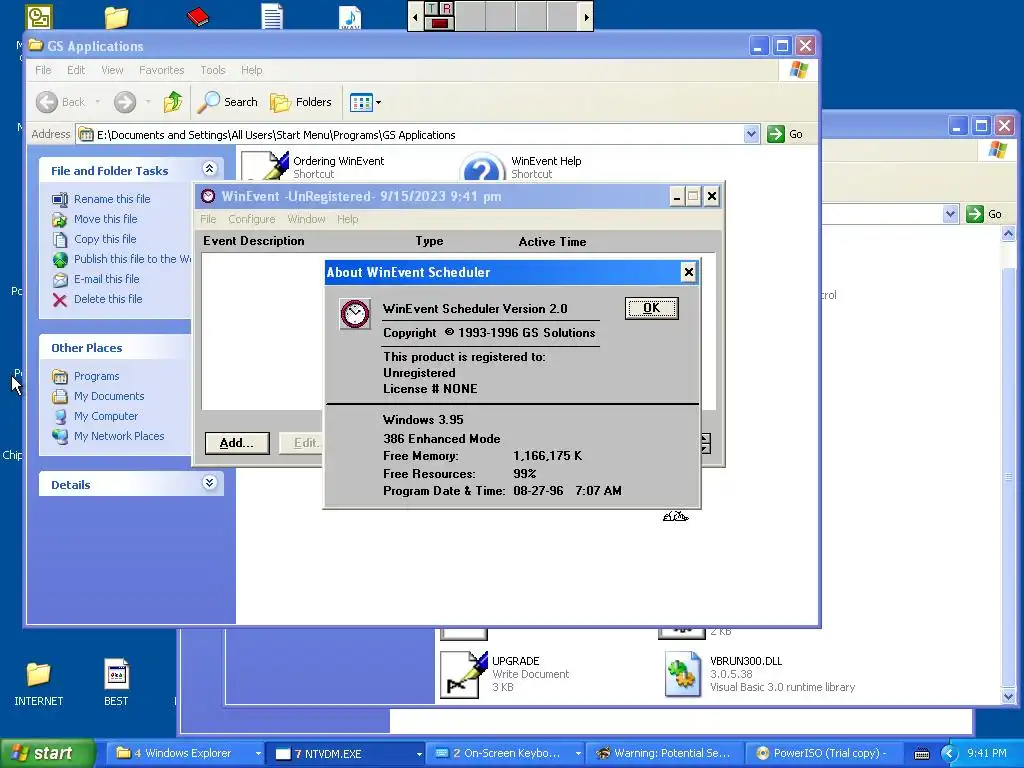Open Favorites menu in GS Applications window
Viewport: 1024px width, 768px height.
[x=161, y=70]
